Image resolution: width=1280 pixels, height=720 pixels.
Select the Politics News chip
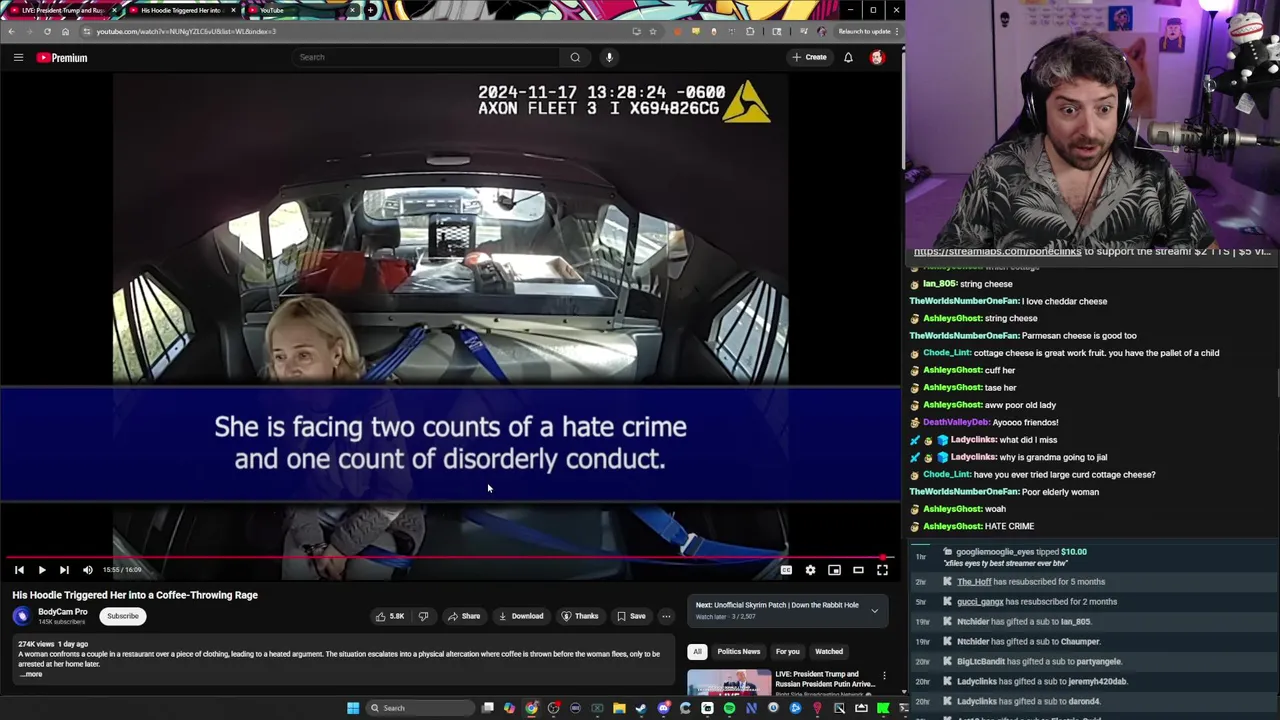738,652
